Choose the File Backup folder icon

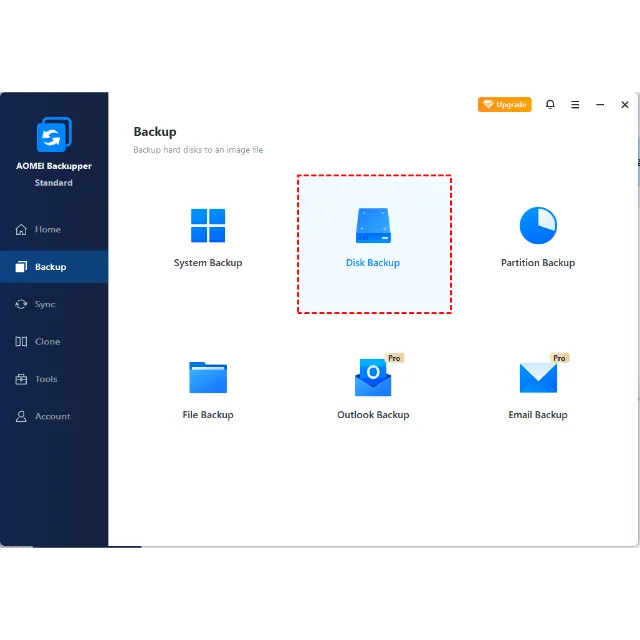pos(208,378)
